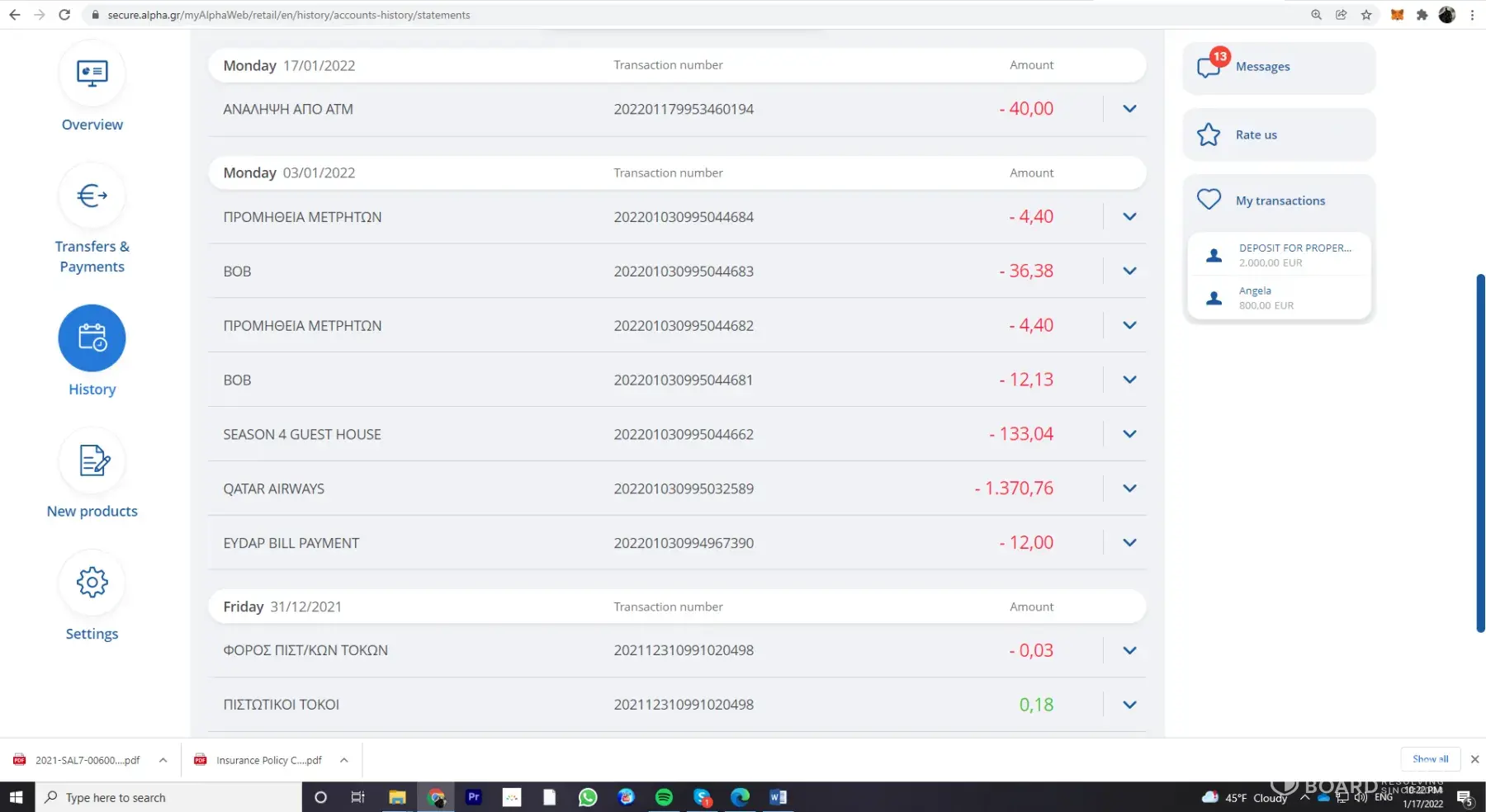Open options for Insurance Policy pdf download
This screenshot has height=812, width=1486.
(344, 761)
